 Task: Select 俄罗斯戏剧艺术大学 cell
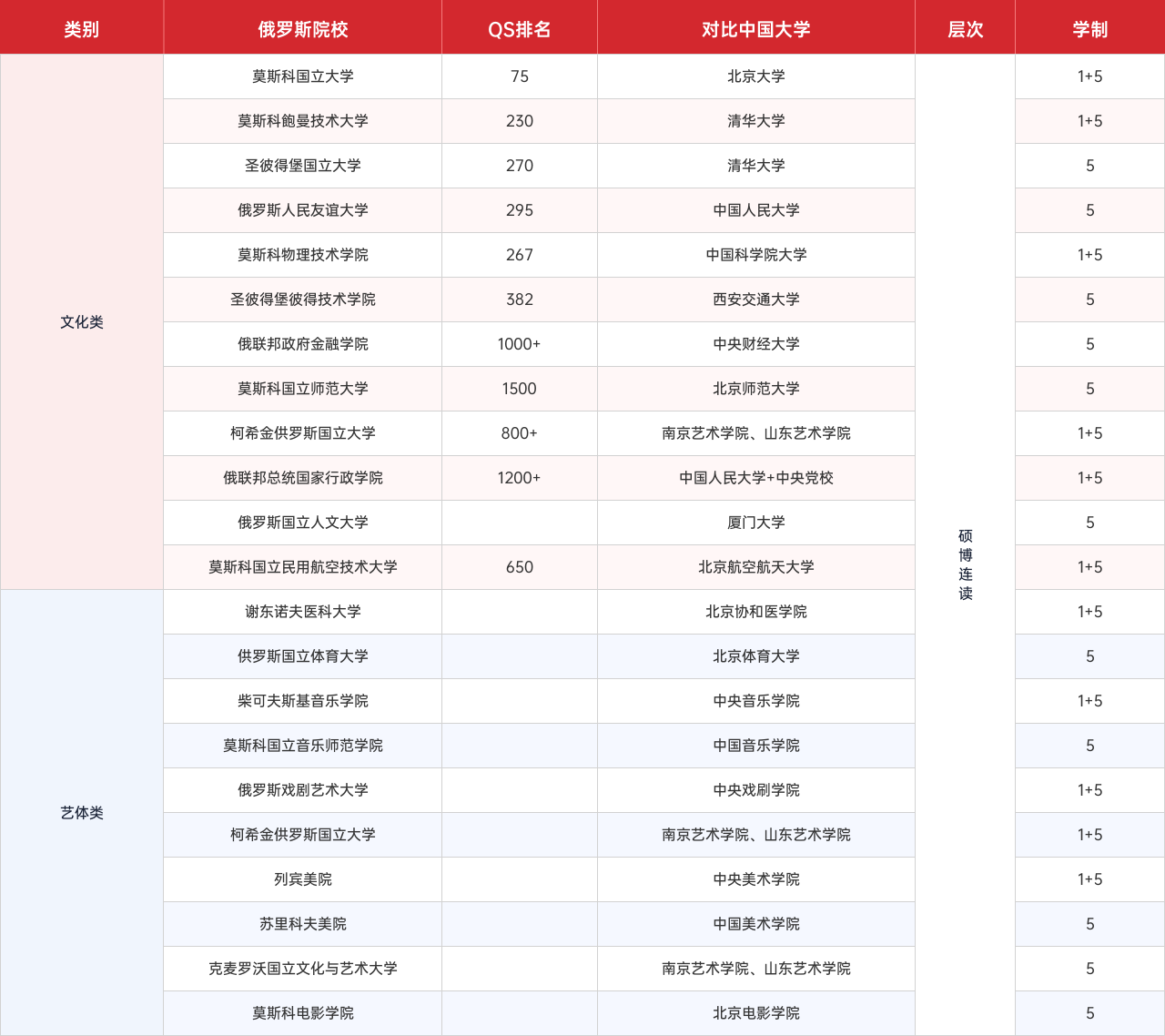pyautogui.click(x=303, y=790)
